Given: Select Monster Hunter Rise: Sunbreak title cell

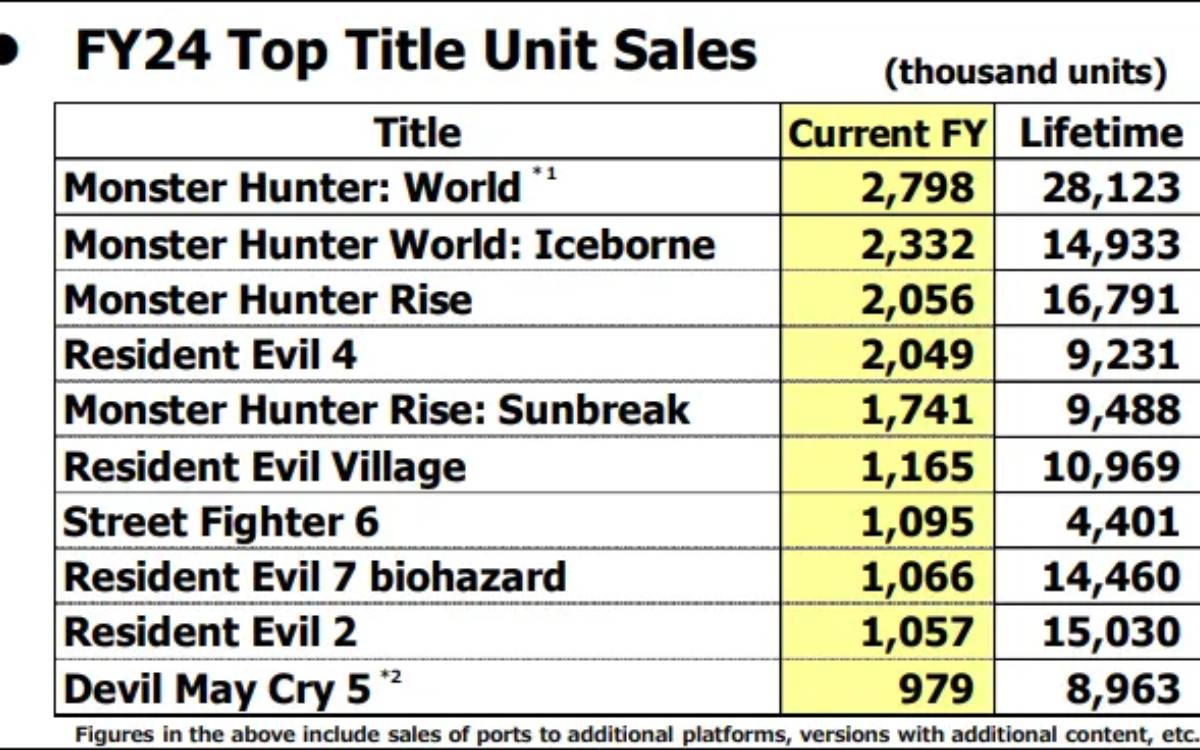Looking at the screenshot, I should coord(376,409).
